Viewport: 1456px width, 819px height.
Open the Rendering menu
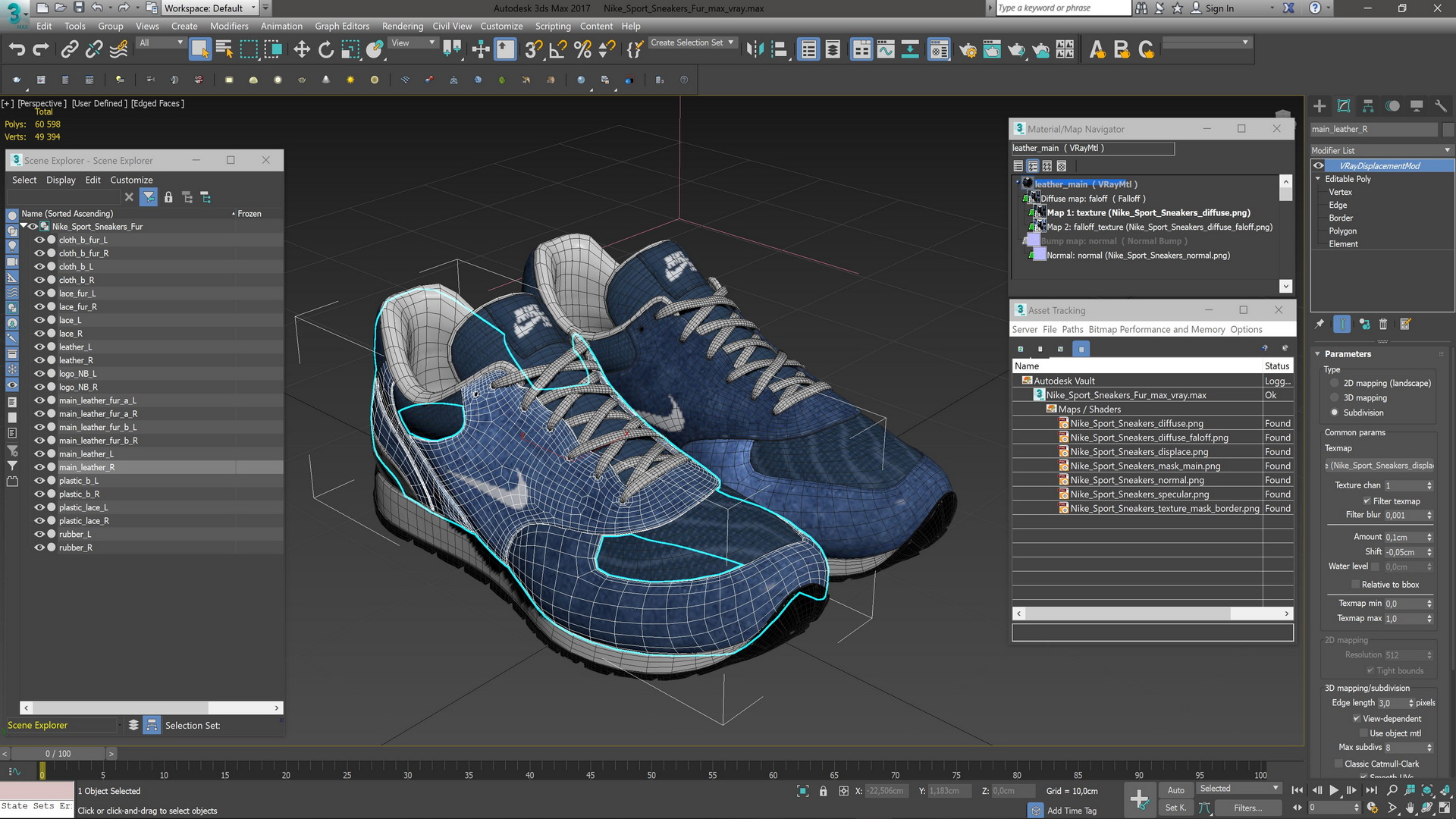coord(403,26)
